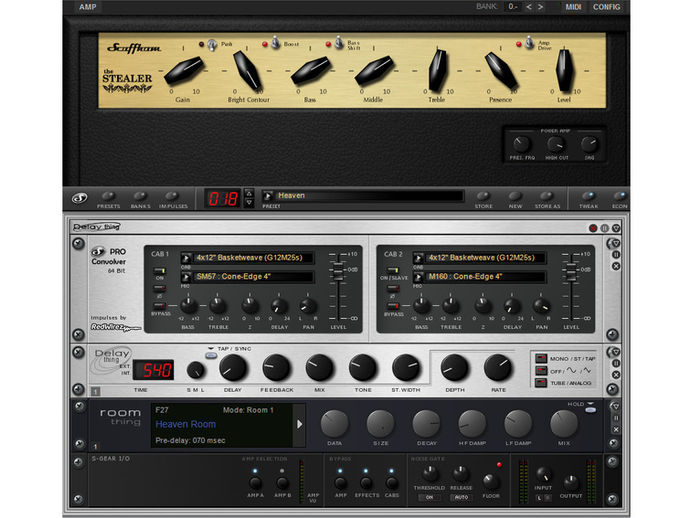Click the Amp bypass button in I/O panel
This screenshot has width=690, height=518.
click(x=340, y=483)
